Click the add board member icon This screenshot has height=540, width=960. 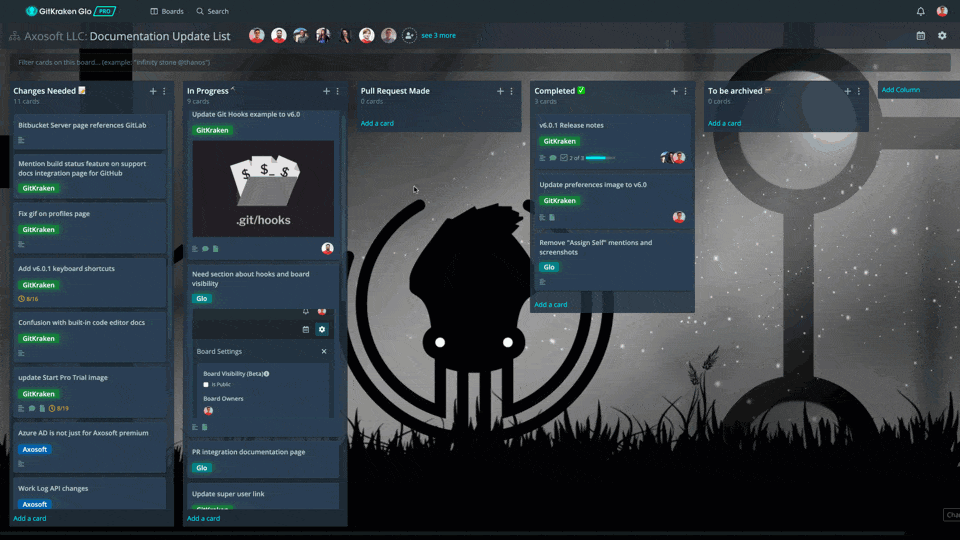pos(409,36)
